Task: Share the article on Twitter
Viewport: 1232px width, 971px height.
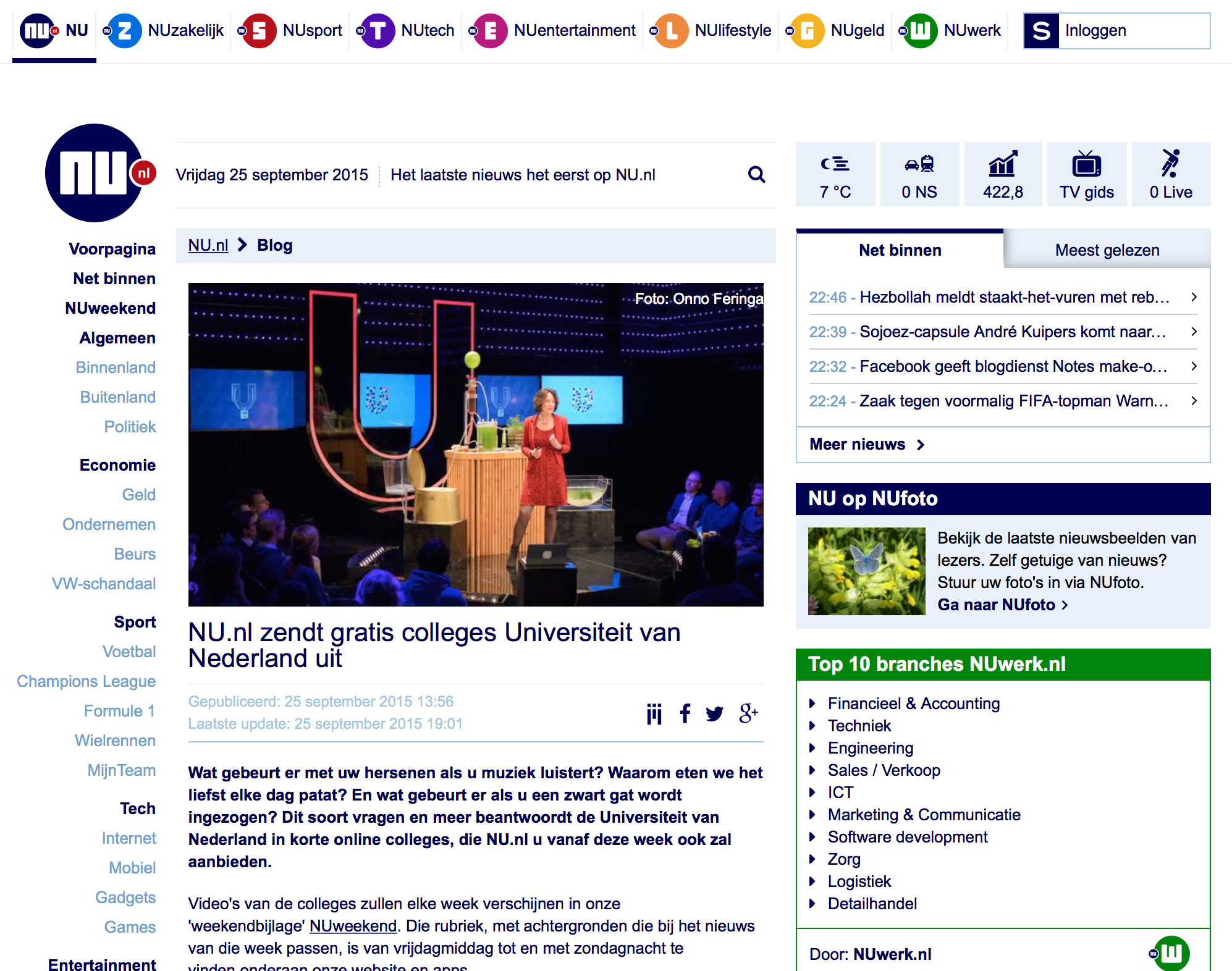Action: click(715, 713)
